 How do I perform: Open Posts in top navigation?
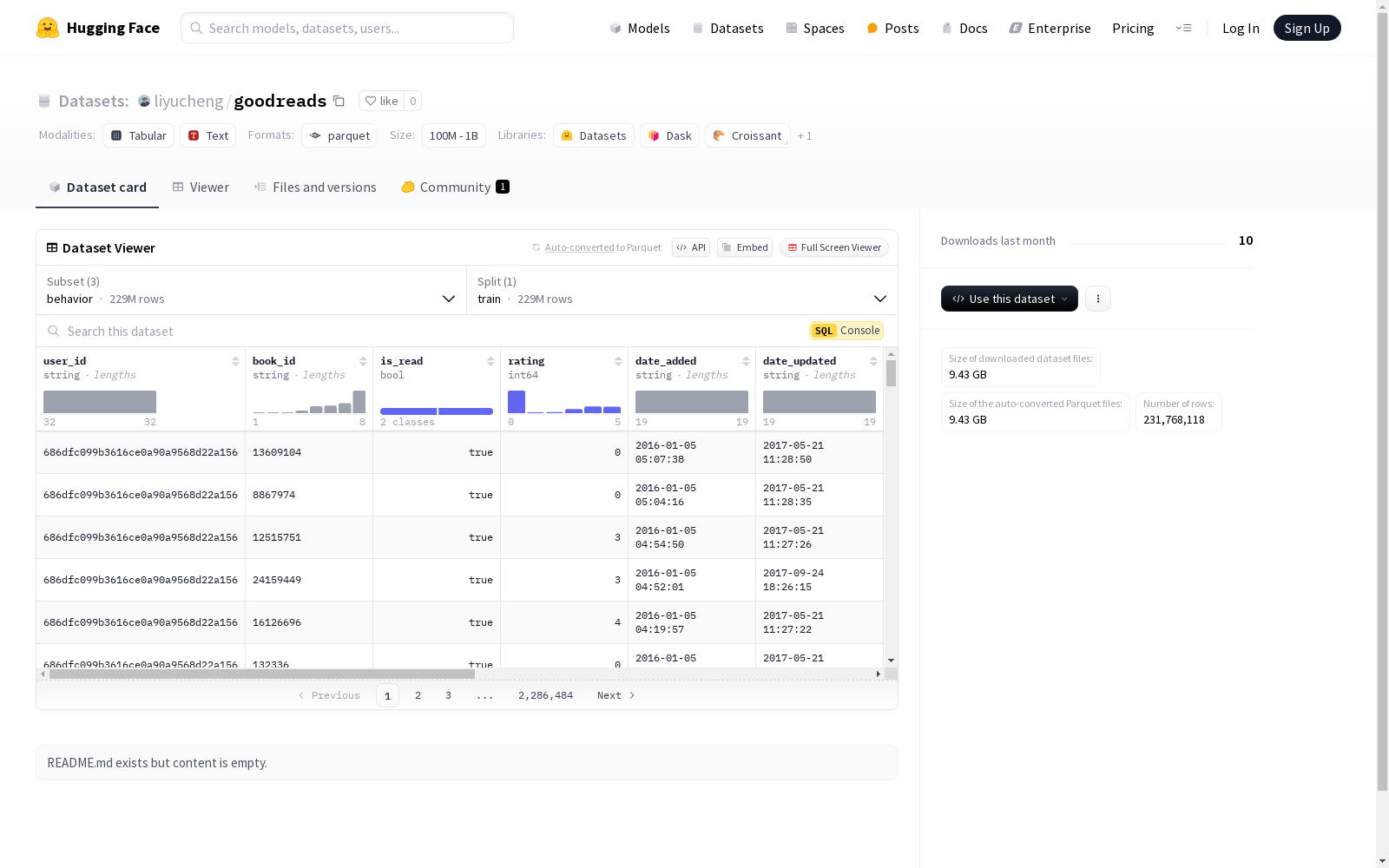coord(892,28)
